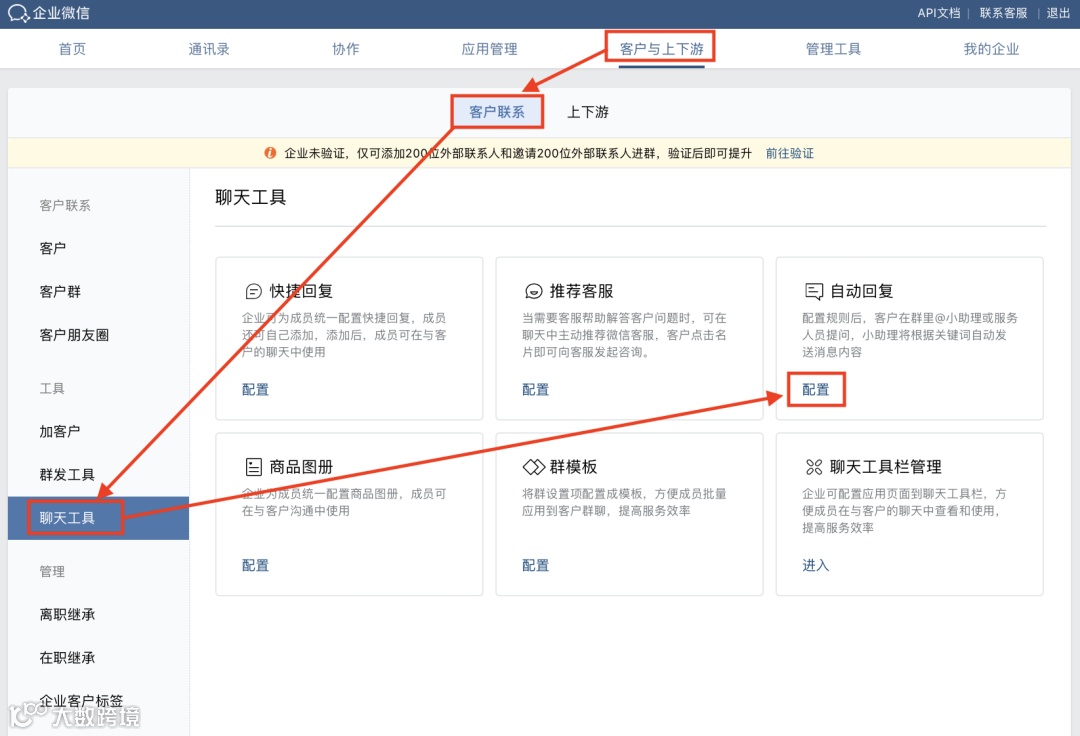Click the 聊天工具 page heading
Screen dimensions: 1080x736
[251, 198]
